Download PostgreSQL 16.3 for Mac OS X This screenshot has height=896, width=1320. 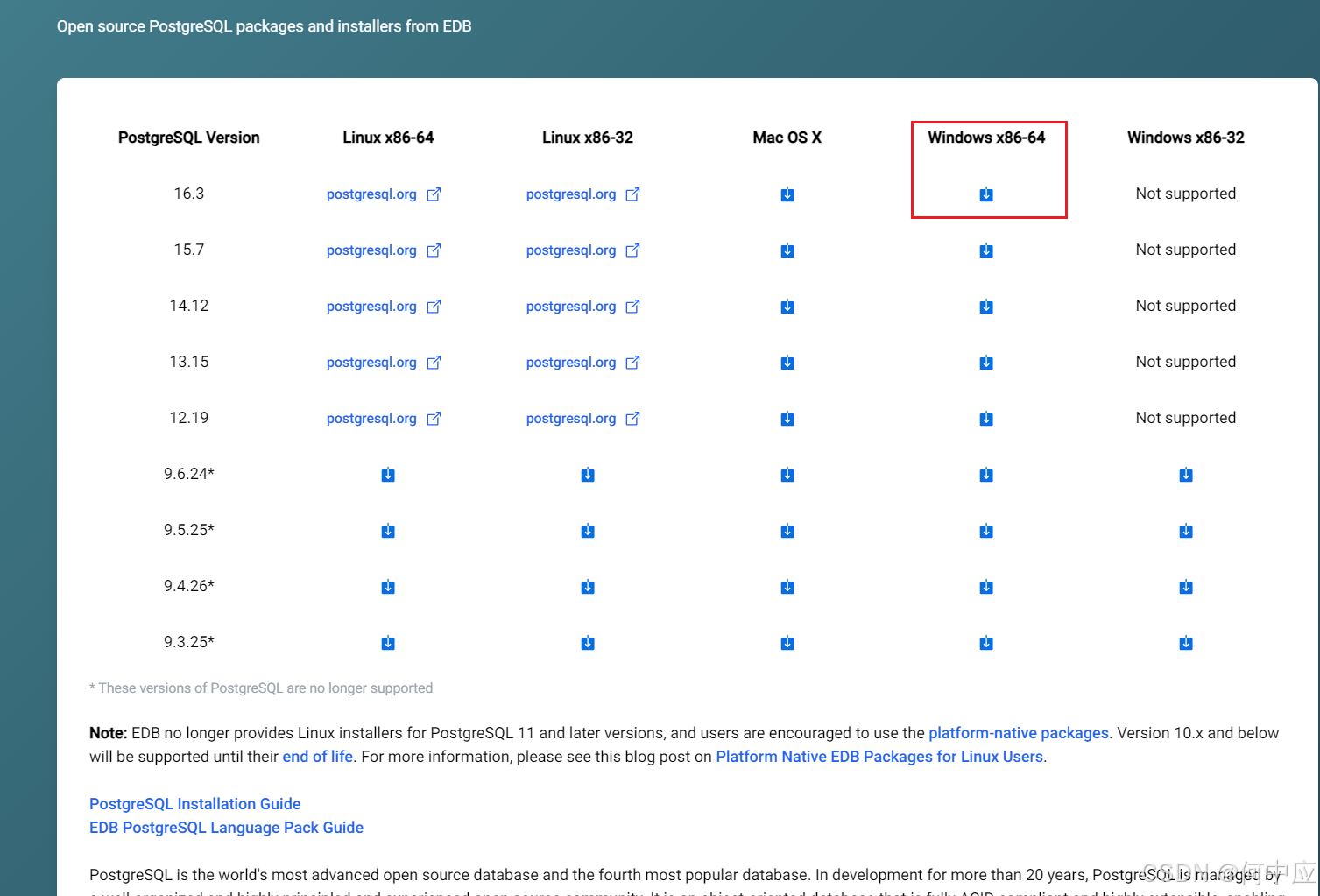tap(787, 194)
